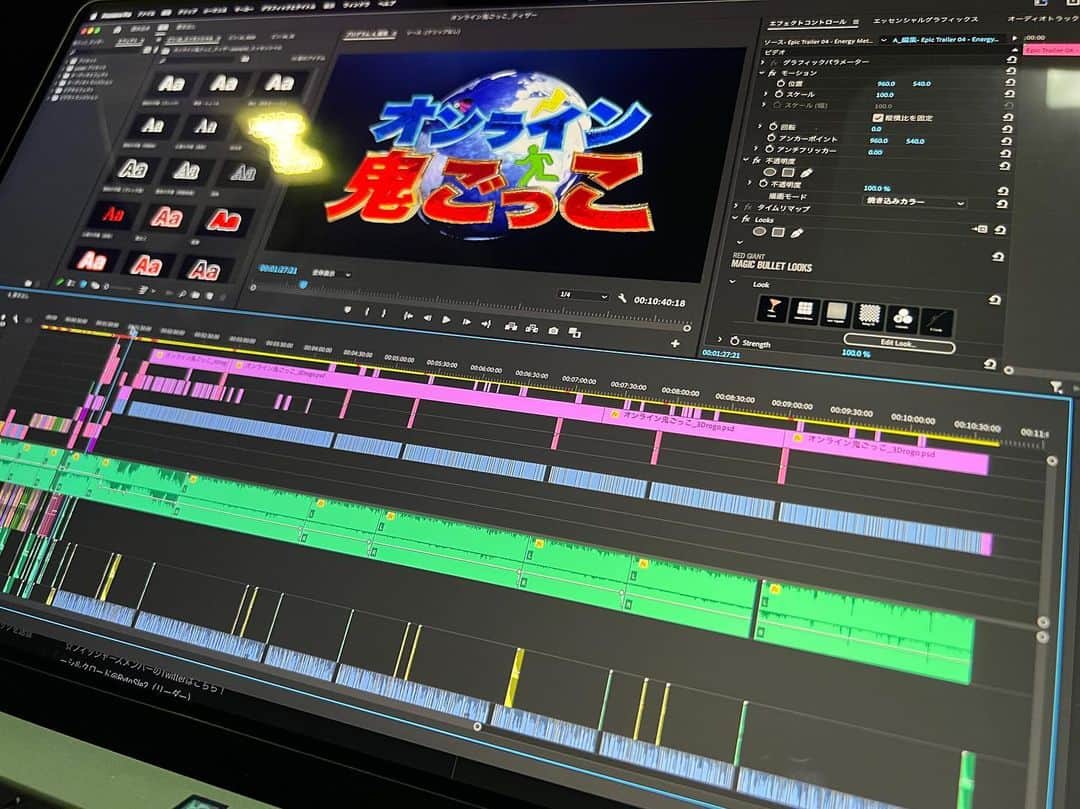
Task: Select the martini glass Look thumbnail
Action: click(x=773, y=308)
